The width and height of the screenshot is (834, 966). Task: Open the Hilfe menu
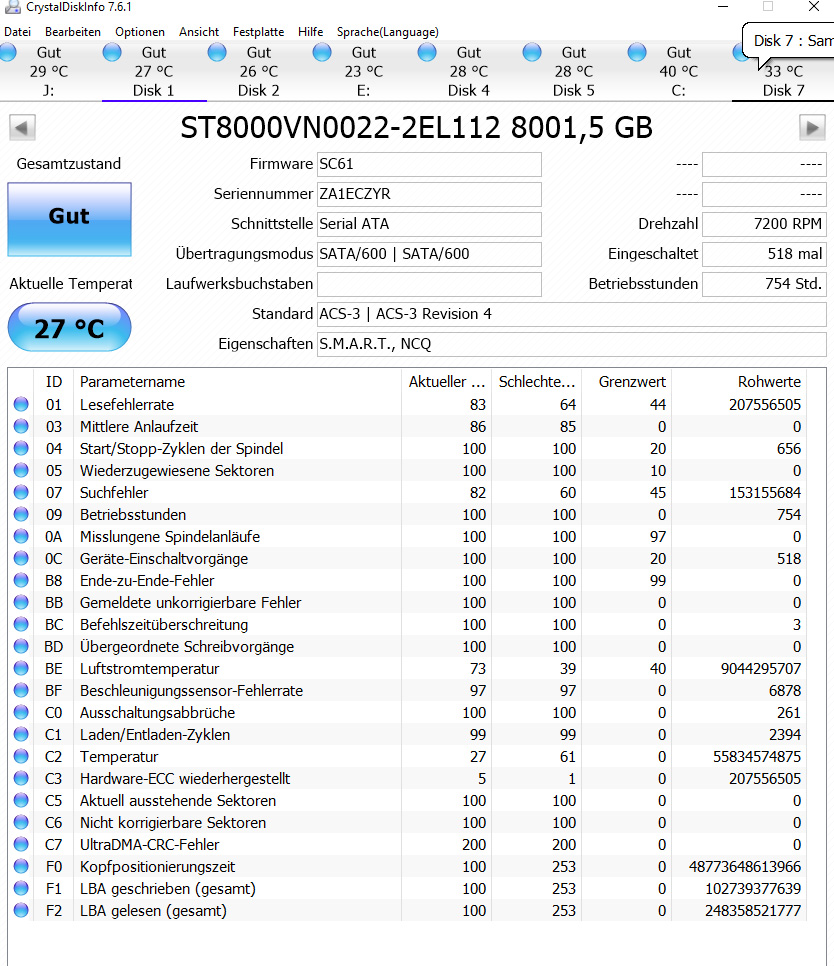(310, 32)
